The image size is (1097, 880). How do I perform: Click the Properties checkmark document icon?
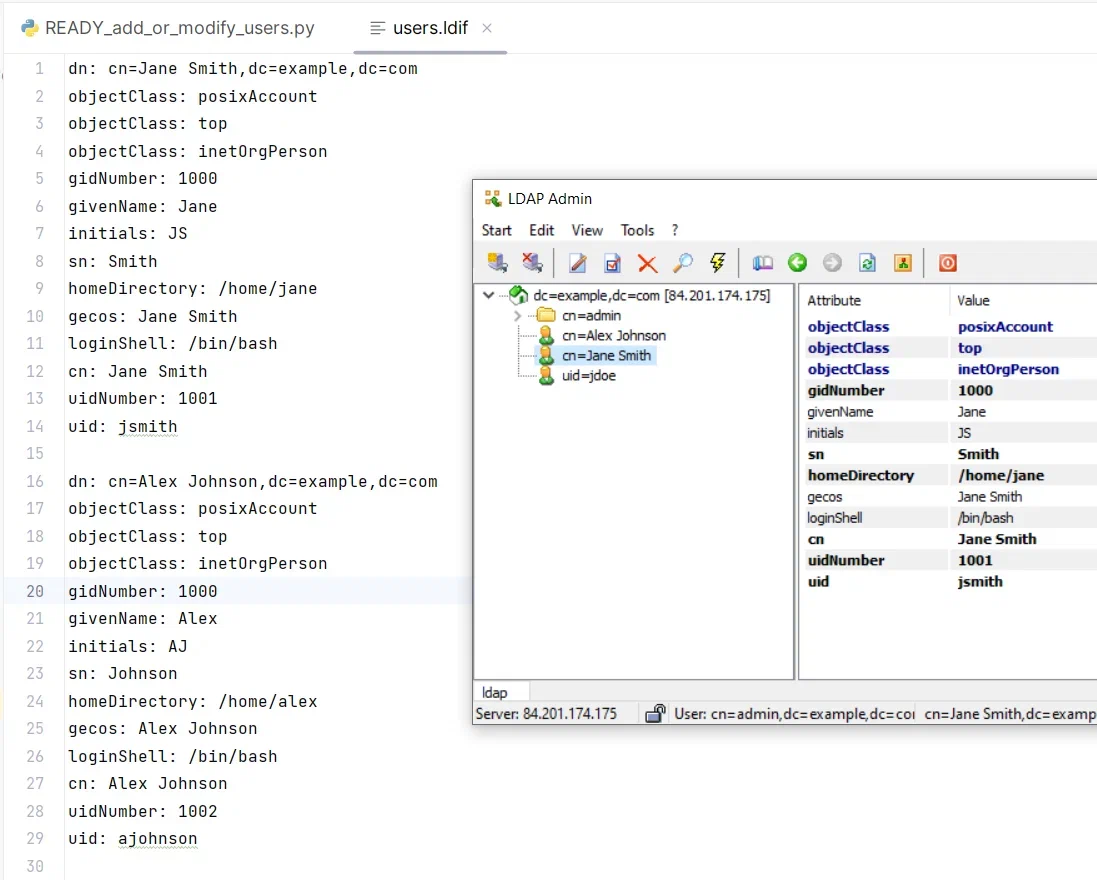[613, 263]
